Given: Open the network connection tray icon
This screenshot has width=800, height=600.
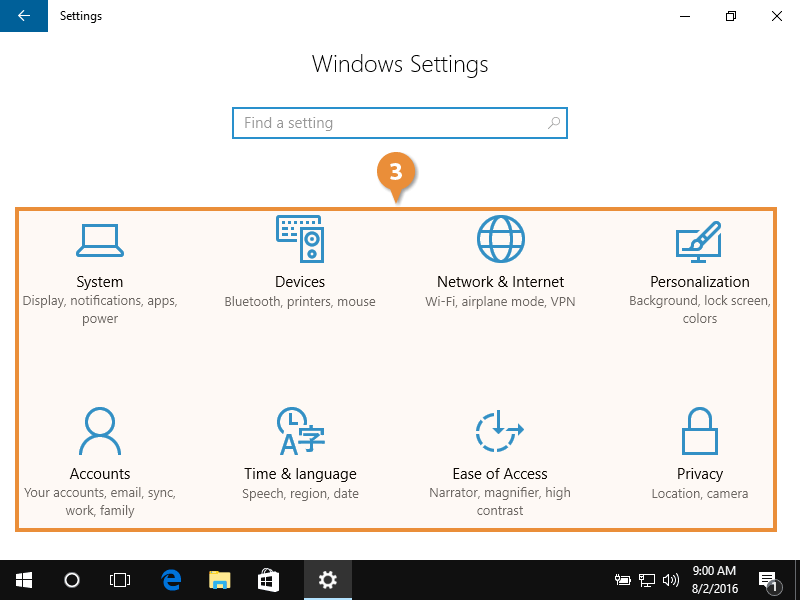Looking at the screenshot, I should [646, 580].
